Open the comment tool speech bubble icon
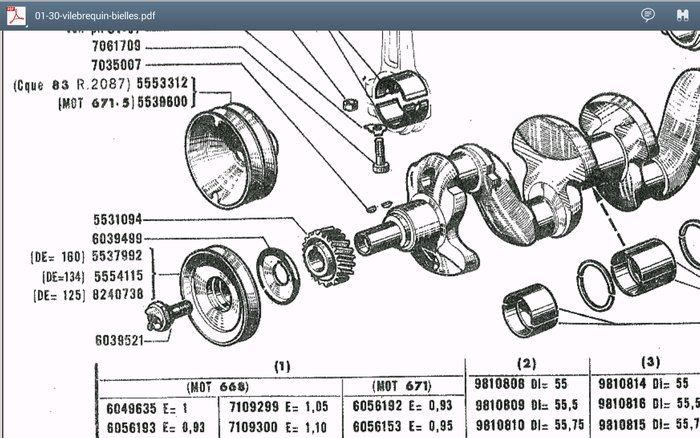The image size is (700, 438). click(x=648, y=15)
